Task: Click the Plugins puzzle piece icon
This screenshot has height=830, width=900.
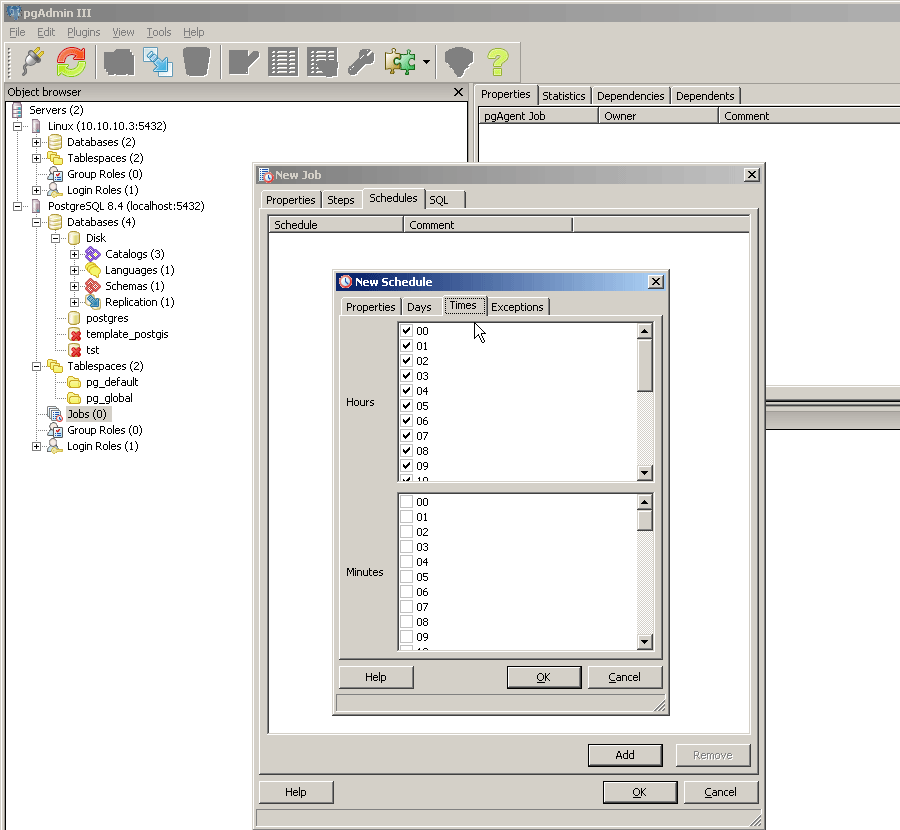Action: (401, 61)
